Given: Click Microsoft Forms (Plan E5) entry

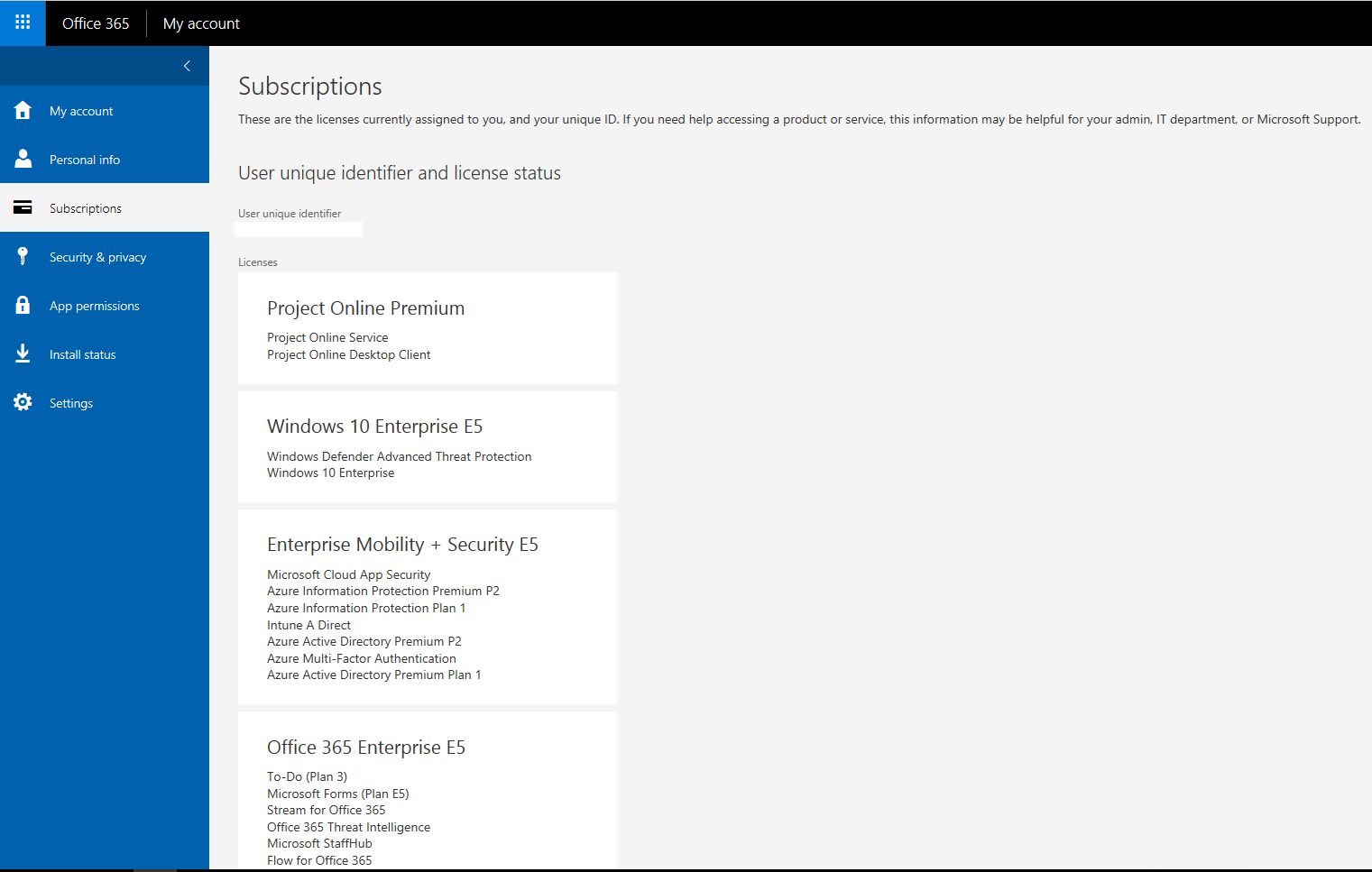Looking at the screenshot, I should click(337, 794).
